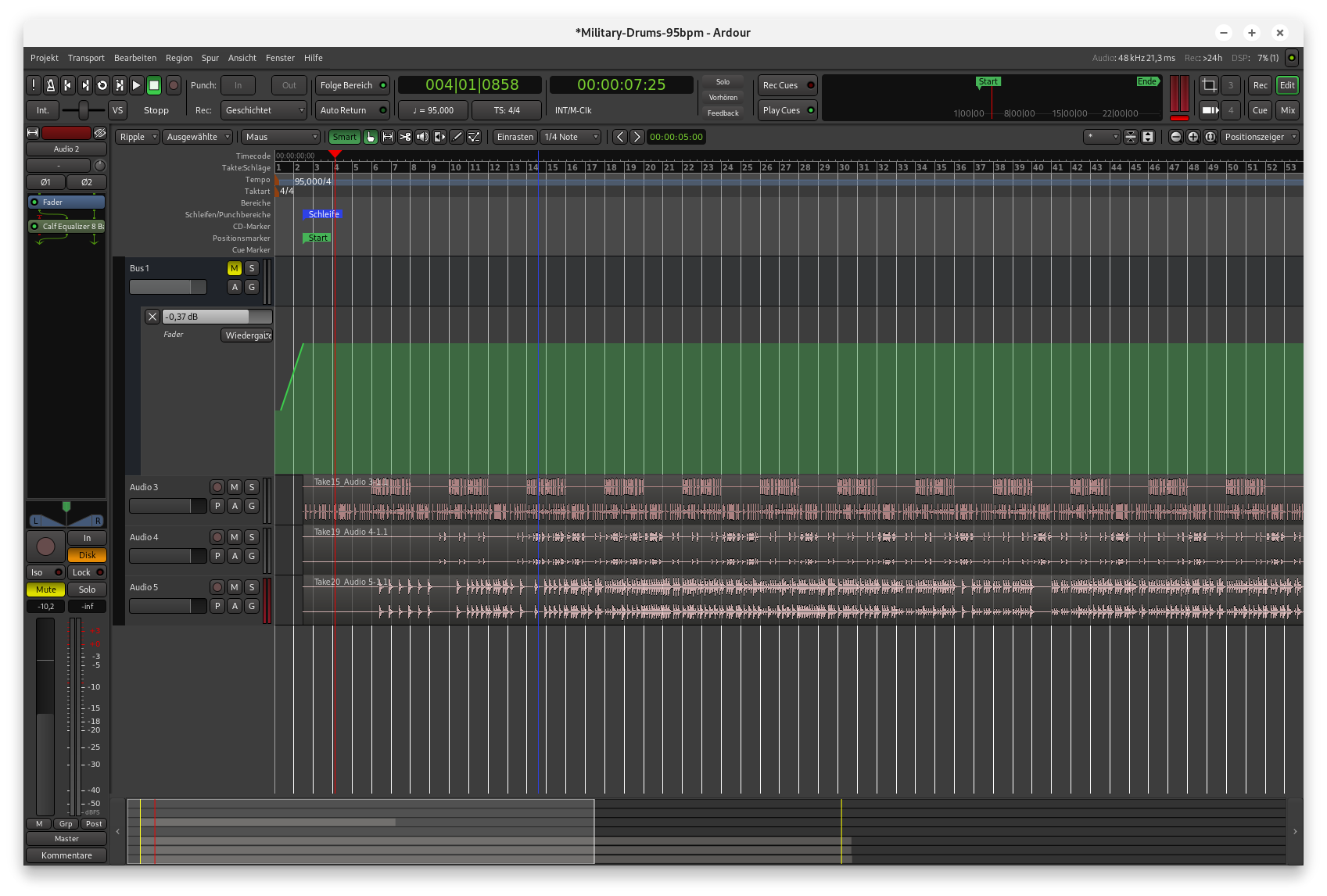Select the Range tool icon
This screenshot has width=1327, height=896.
(388, 137)
